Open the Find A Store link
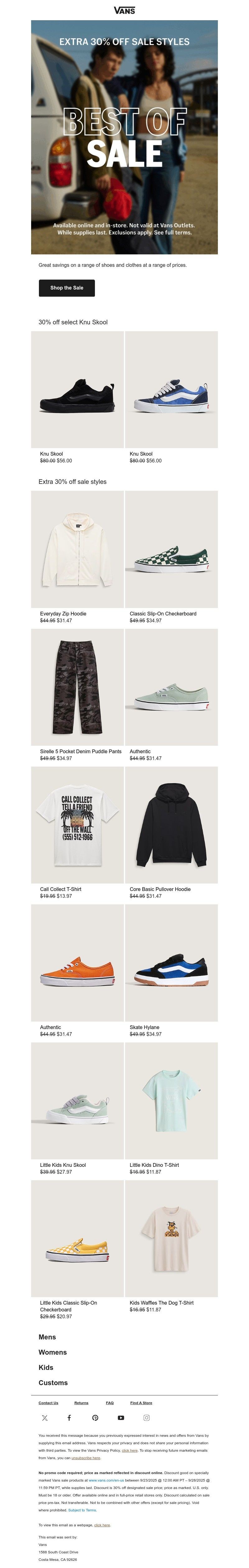Viewport: 249px width, 1568px height. tap(141, 1403)
